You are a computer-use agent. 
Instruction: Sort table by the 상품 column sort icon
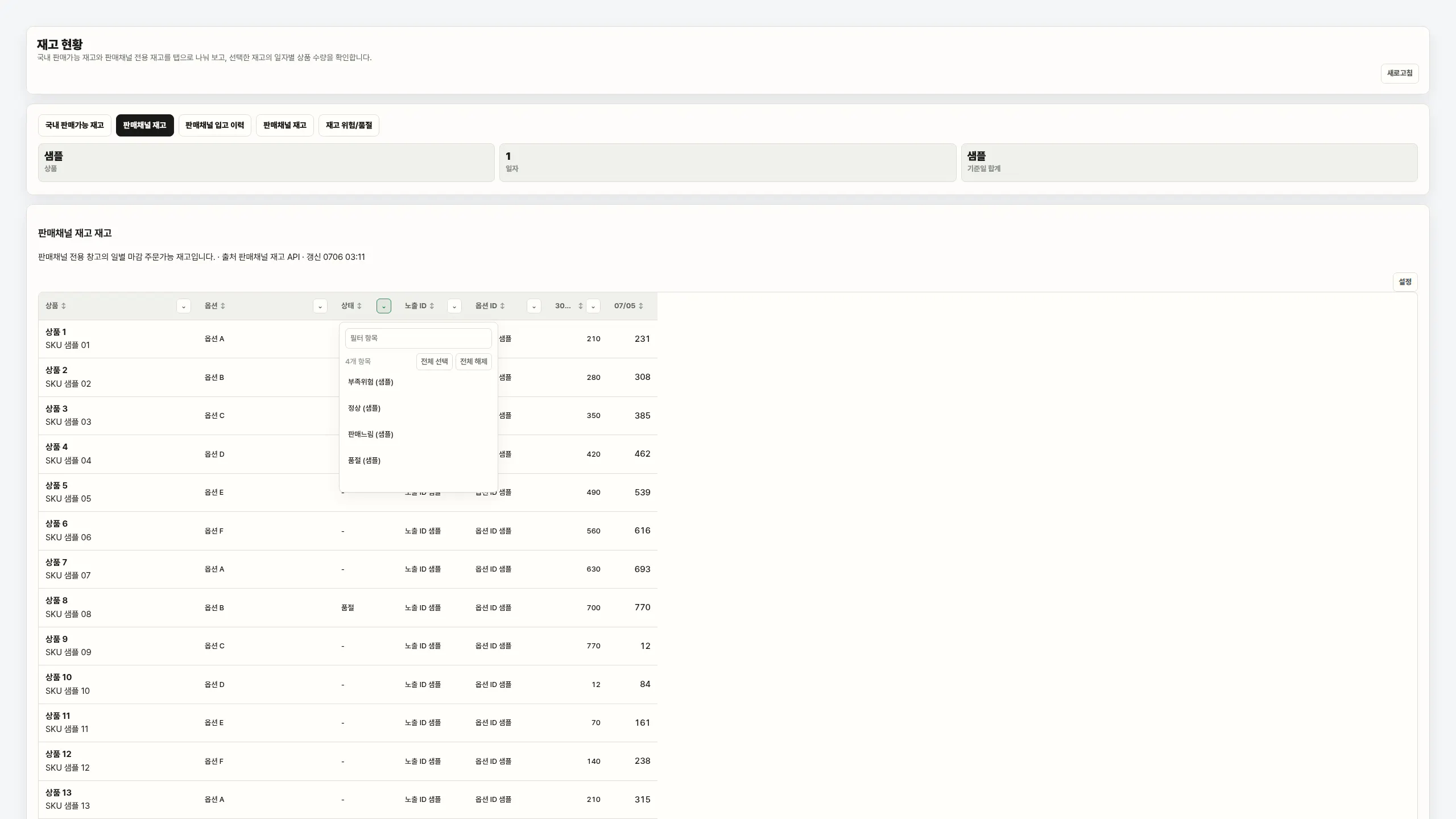pyautogui.click(x=64, y=306)
